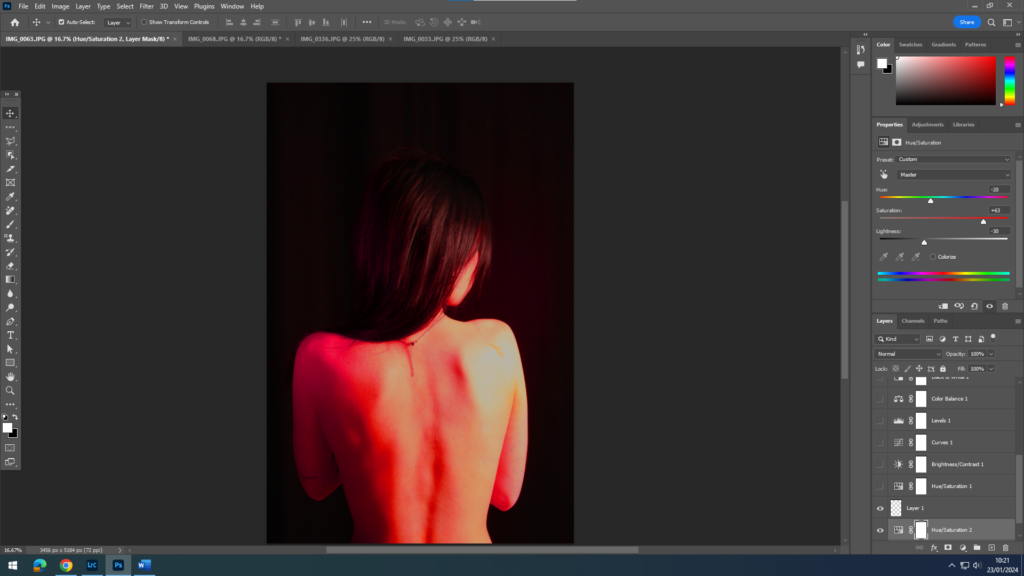Open Google Chrome from the taskbar
The width and height of the screenshot is (1024, 576).
66,566
